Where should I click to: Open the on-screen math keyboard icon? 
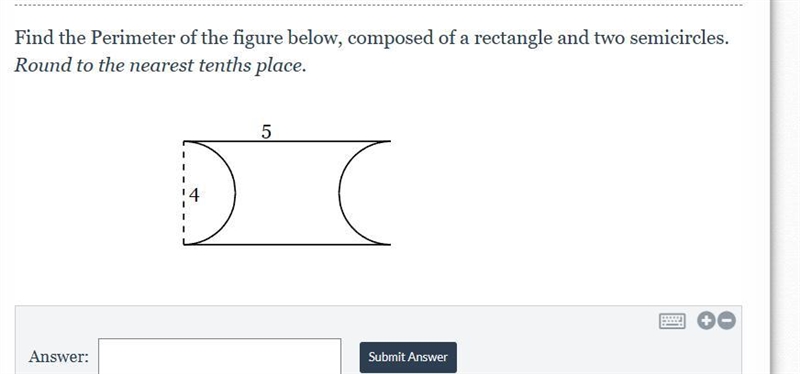[672, 321]
